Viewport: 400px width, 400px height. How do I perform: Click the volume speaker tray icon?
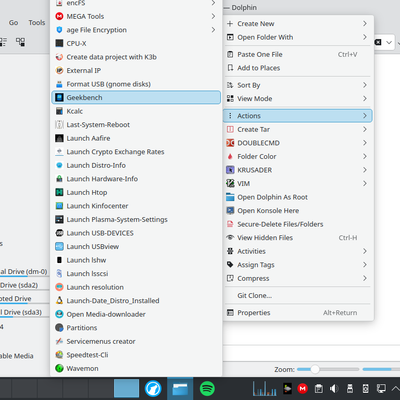point(334,389)
